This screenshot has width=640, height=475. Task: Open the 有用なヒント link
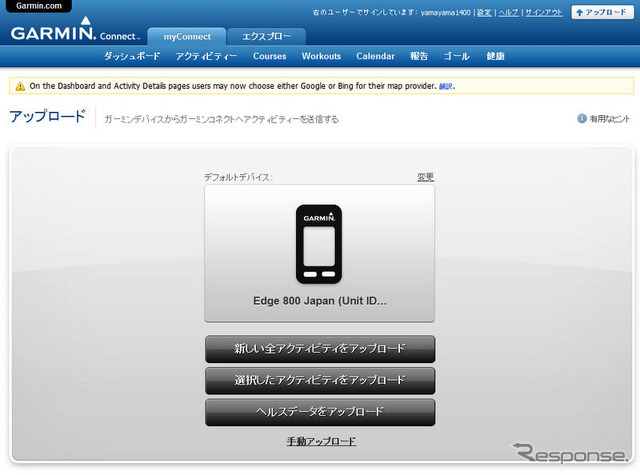click(610, 119)
